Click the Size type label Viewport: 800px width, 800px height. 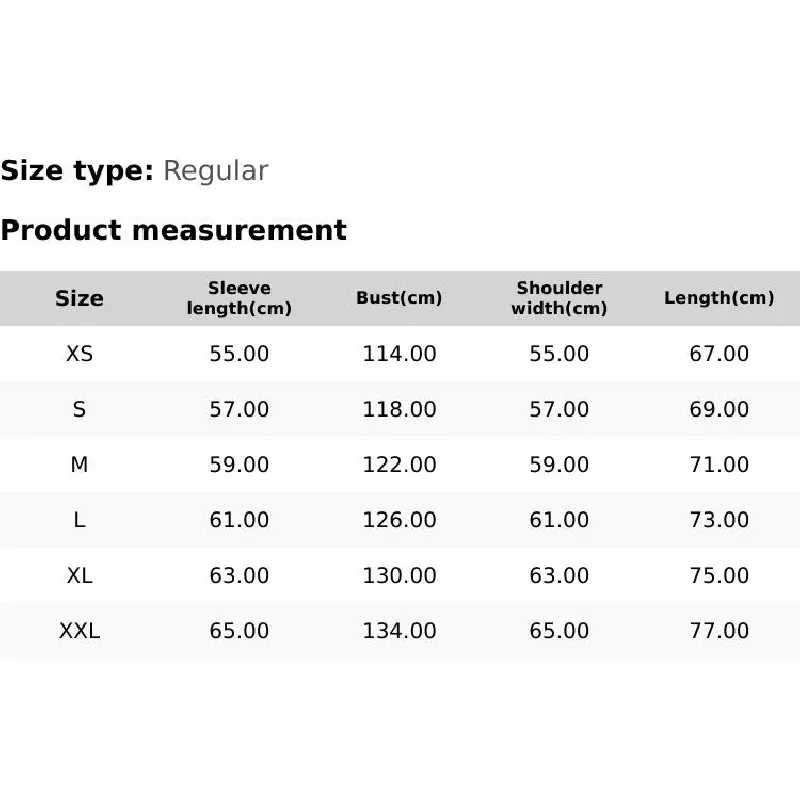tap(77, 171)
